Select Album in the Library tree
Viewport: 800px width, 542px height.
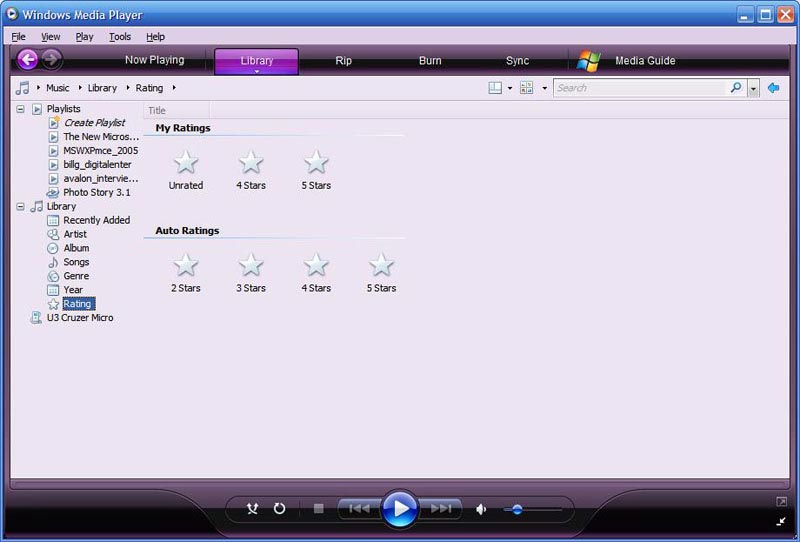76,248
